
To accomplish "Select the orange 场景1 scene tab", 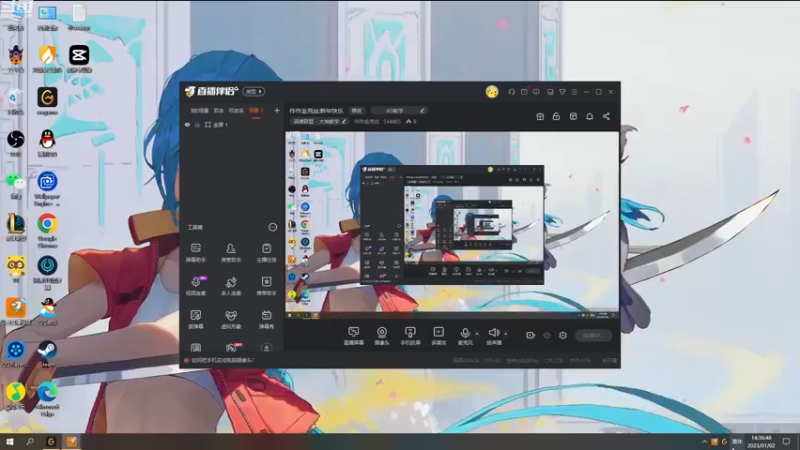I will [x=256, y=111].
